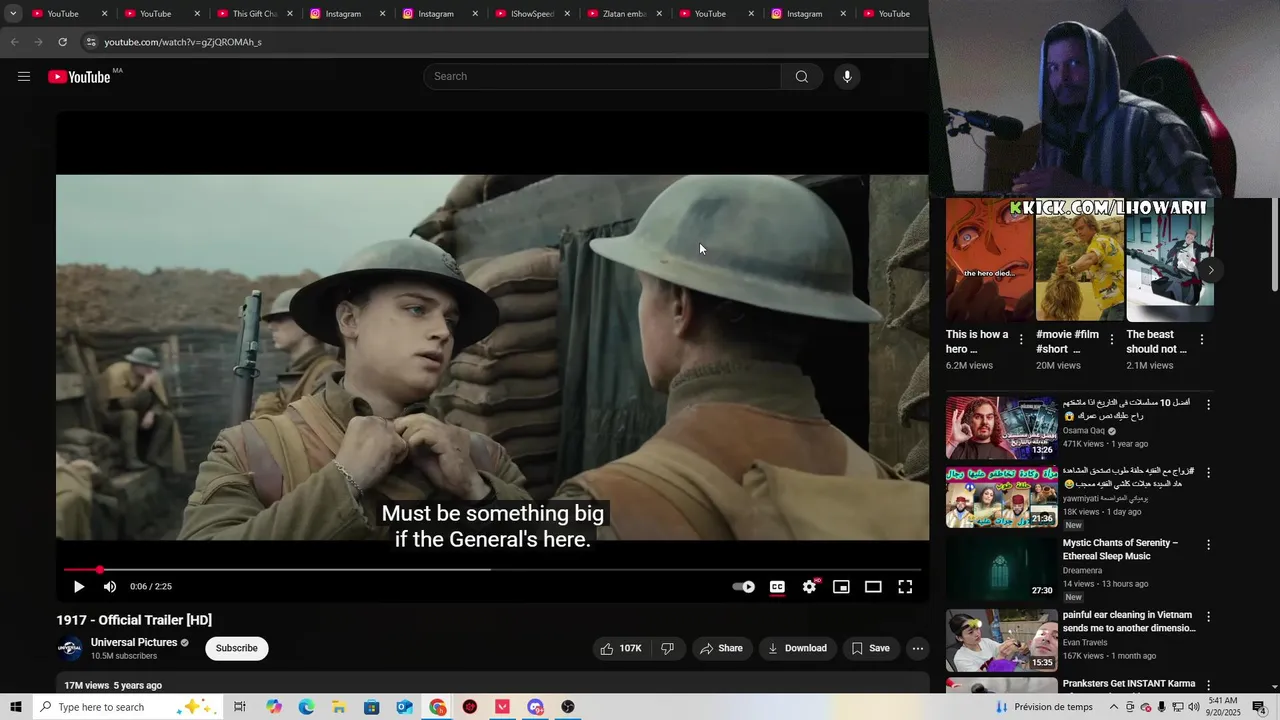Play the 1917 trailer video

(x=79, y=587)
